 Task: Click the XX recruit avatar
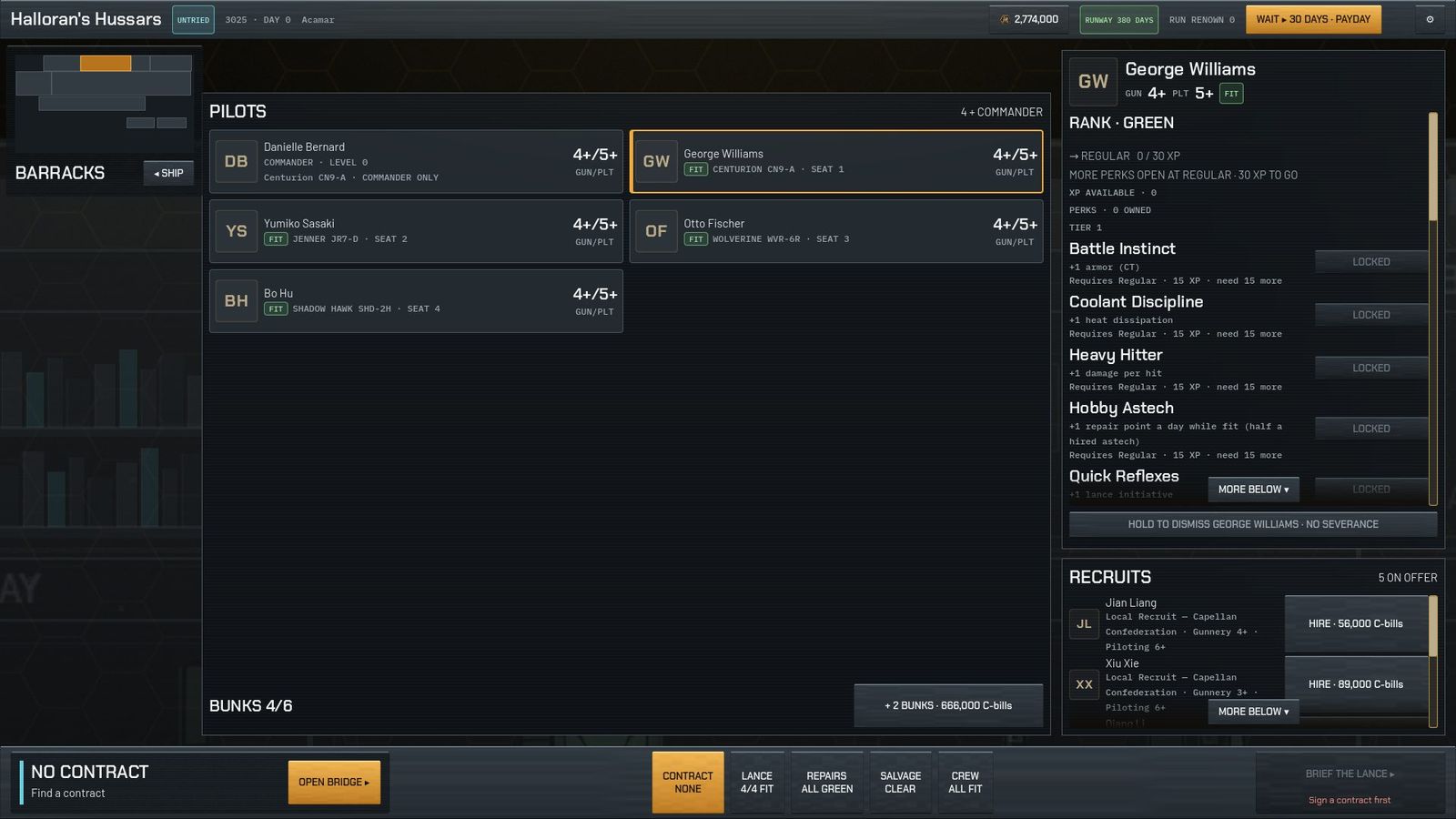point(1084,684)
